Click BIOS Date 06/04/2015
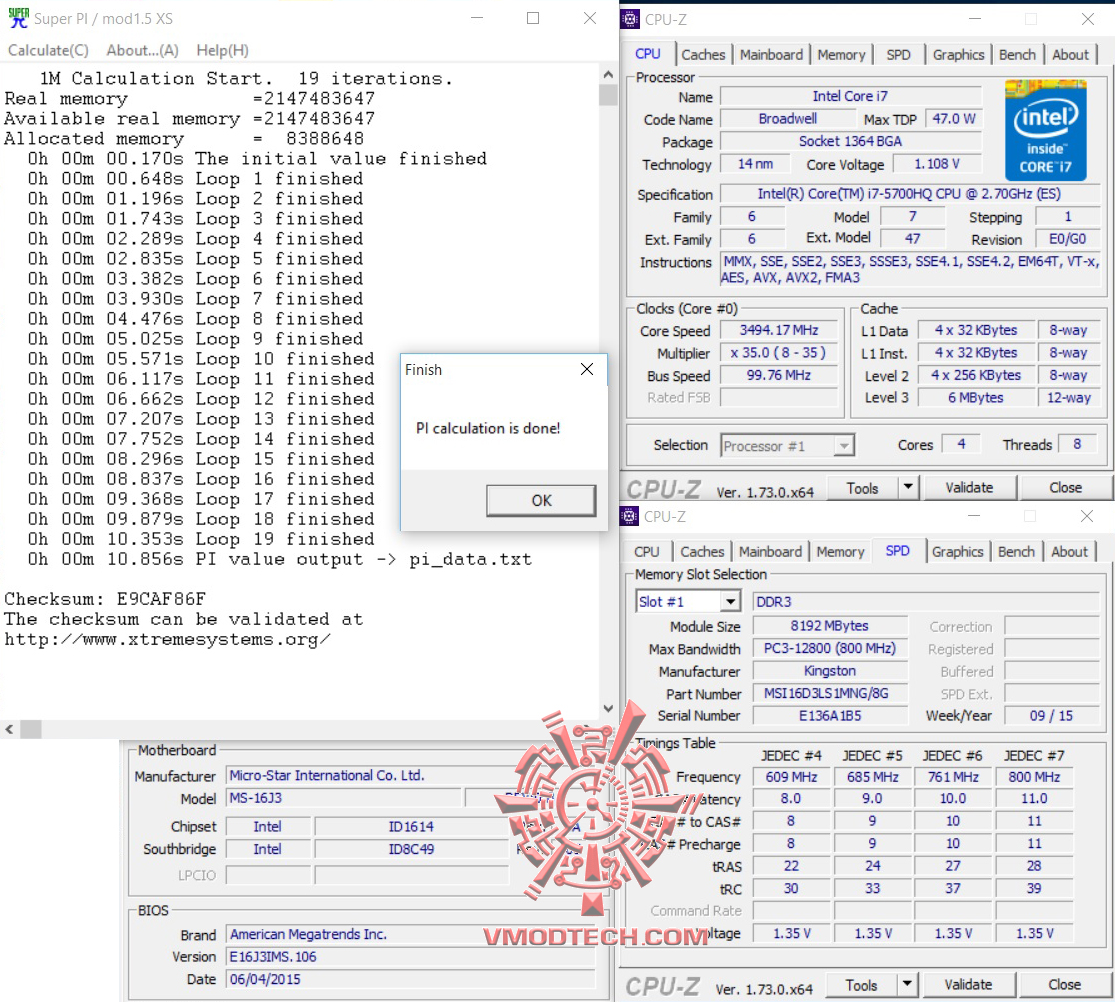1115x1002 pixels. [x=410, y=980]
